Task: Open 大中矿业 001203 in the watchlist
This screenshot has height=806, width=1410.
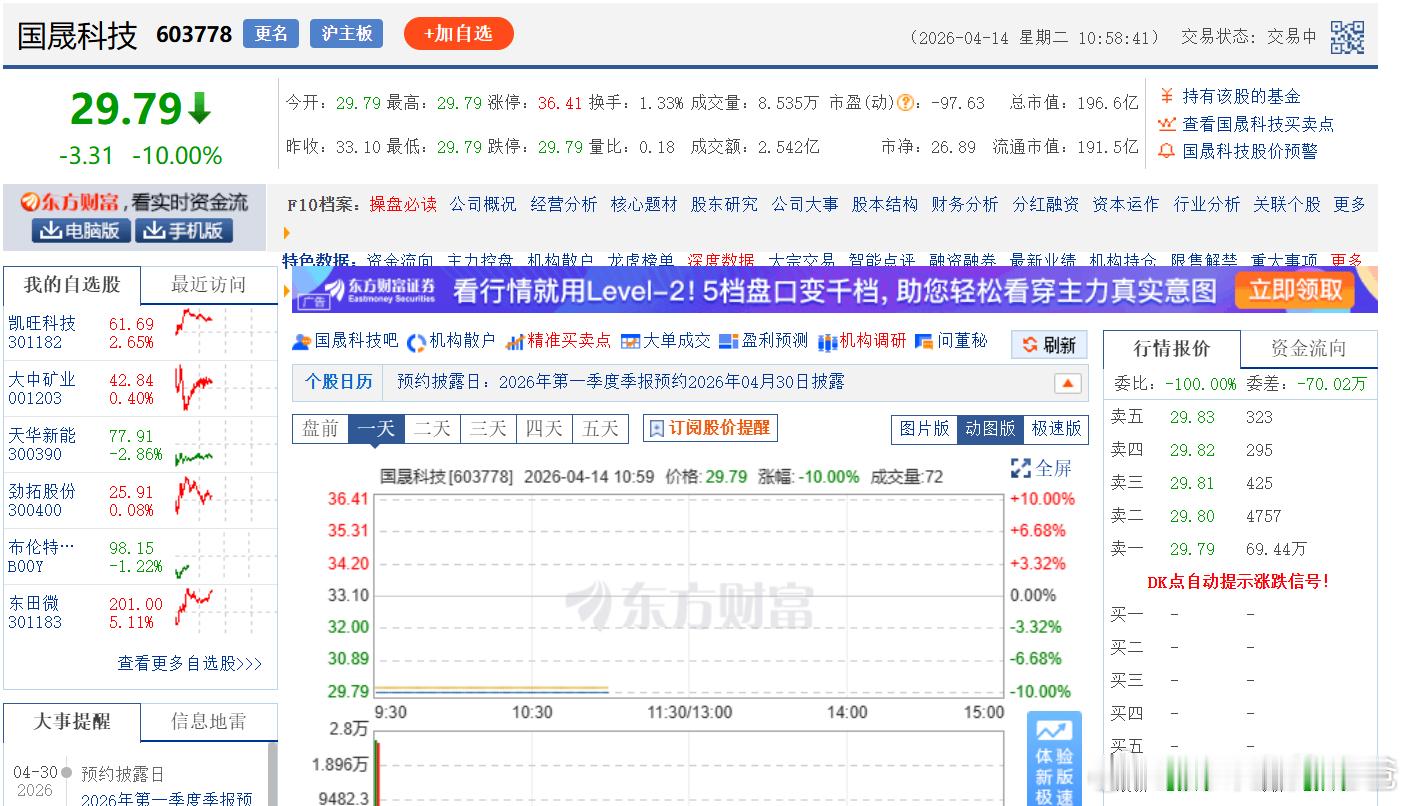Action: pos(42,389)
